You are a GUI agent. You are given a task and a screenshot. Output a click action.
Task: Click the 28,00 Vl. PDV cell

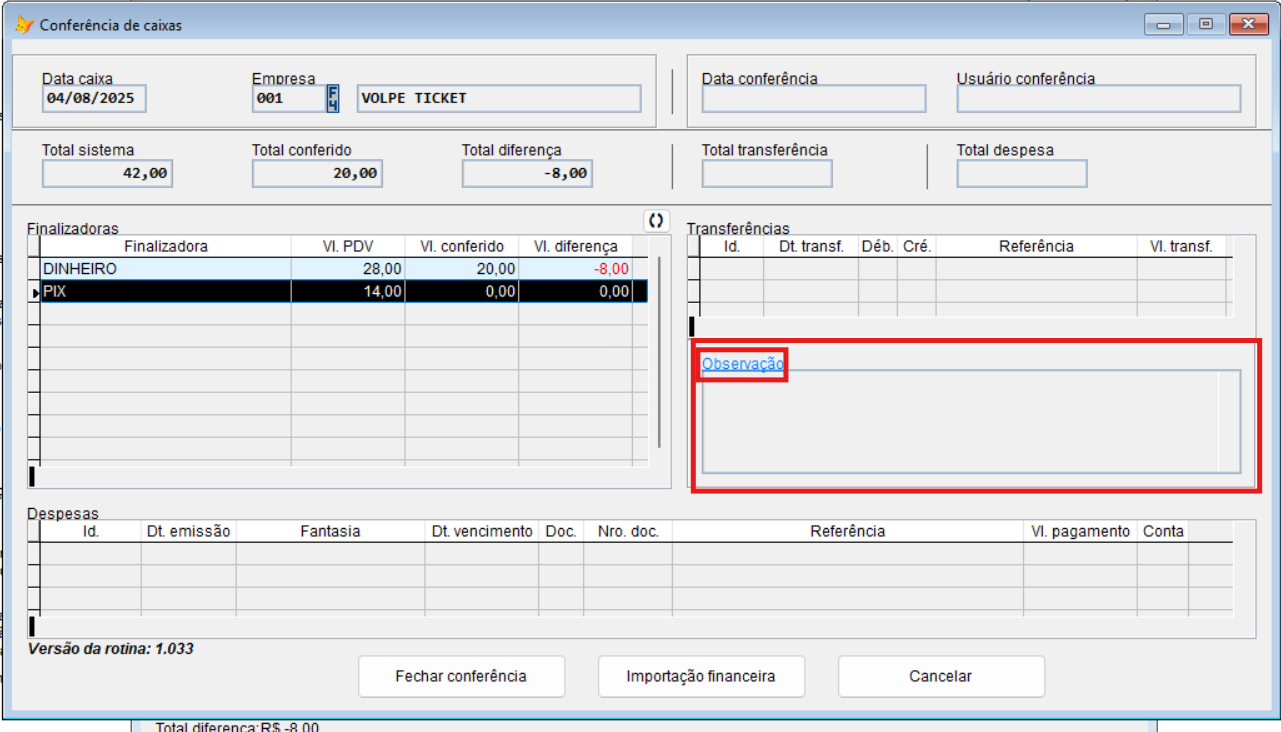[348, 269]
